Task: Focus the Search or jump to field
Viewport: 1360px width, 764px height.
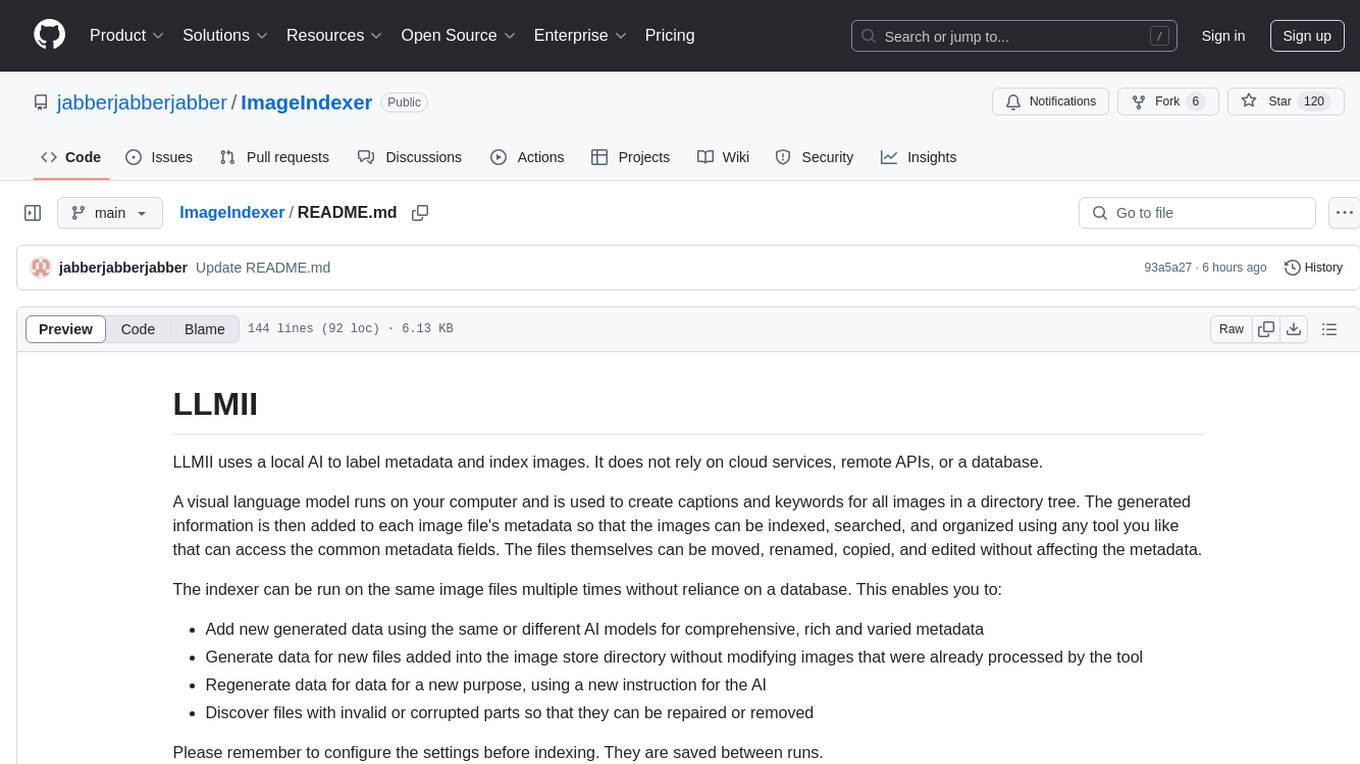Action: (1014, 36)
